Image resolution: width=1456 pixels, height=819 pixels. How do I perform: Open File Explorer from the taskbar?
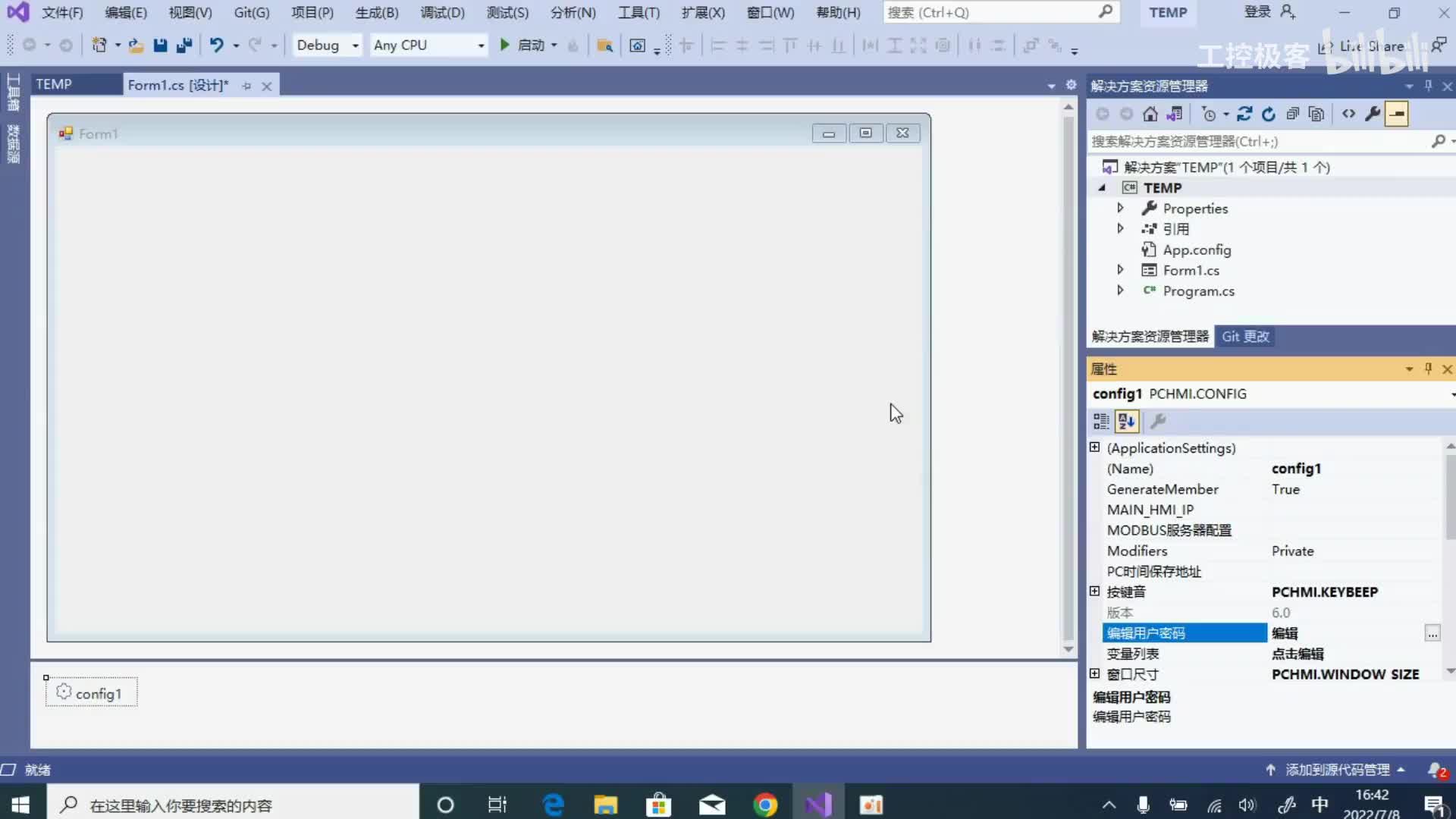(x=605, y=805)
